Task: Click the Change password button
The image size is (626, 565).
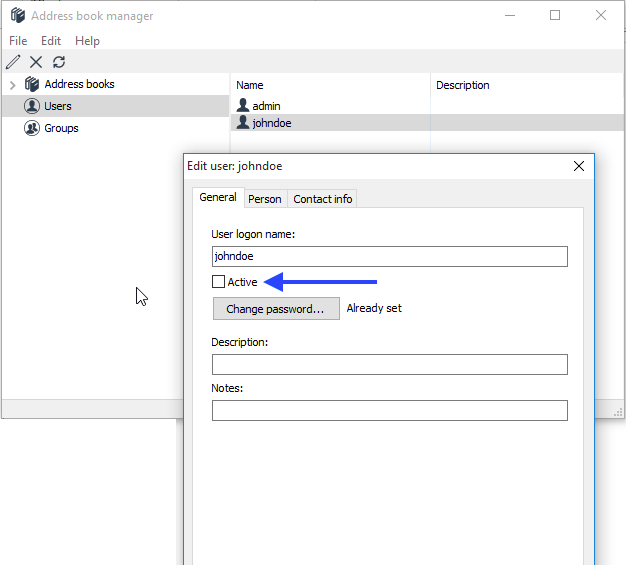Action: 276,309
